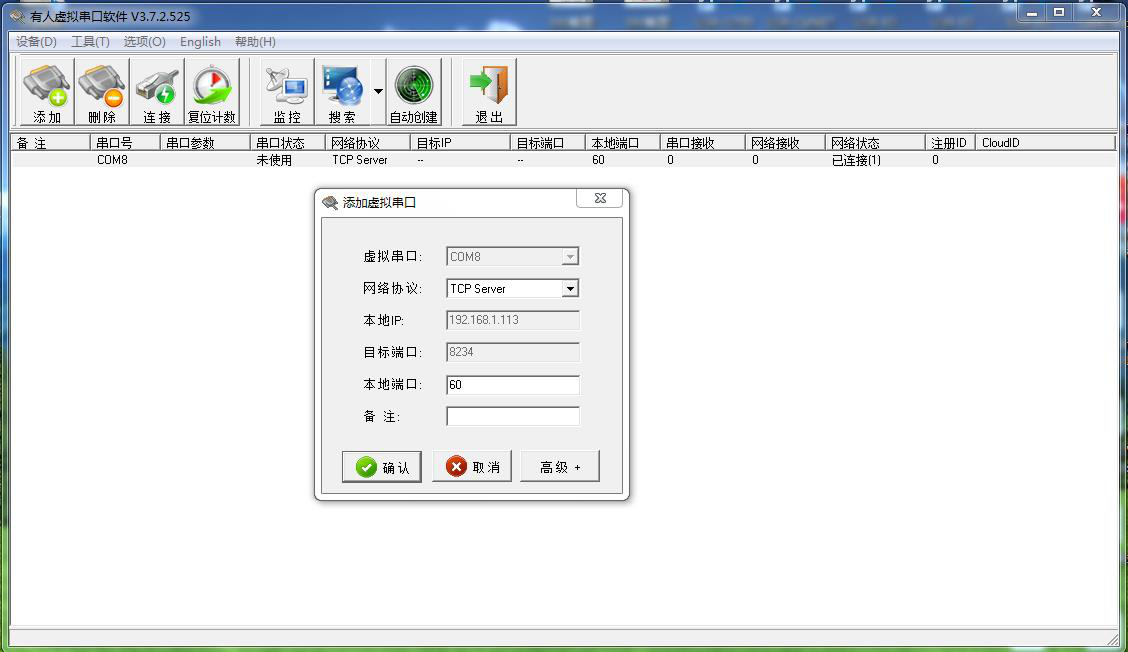Open the 工具(T) menu
The image size is (1128, 652).
tap(90, 42)
